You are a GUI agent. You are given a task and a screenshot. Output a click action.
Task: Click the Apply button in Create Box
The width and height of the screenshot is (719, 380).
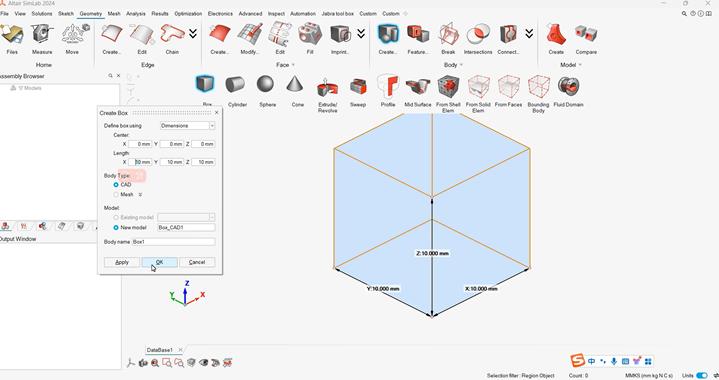coord(122,262)
